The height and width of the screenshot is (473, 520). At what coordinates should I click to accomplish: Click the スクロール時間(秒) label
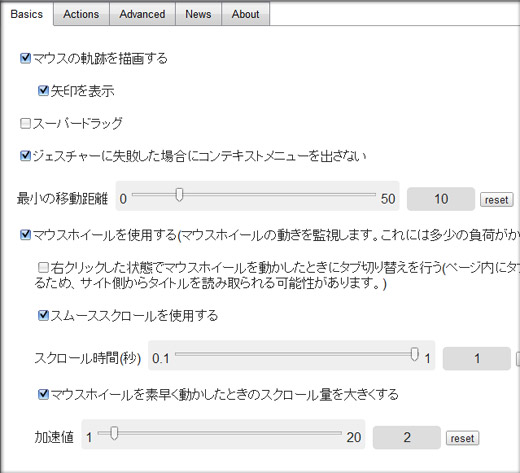coord(88,358)
